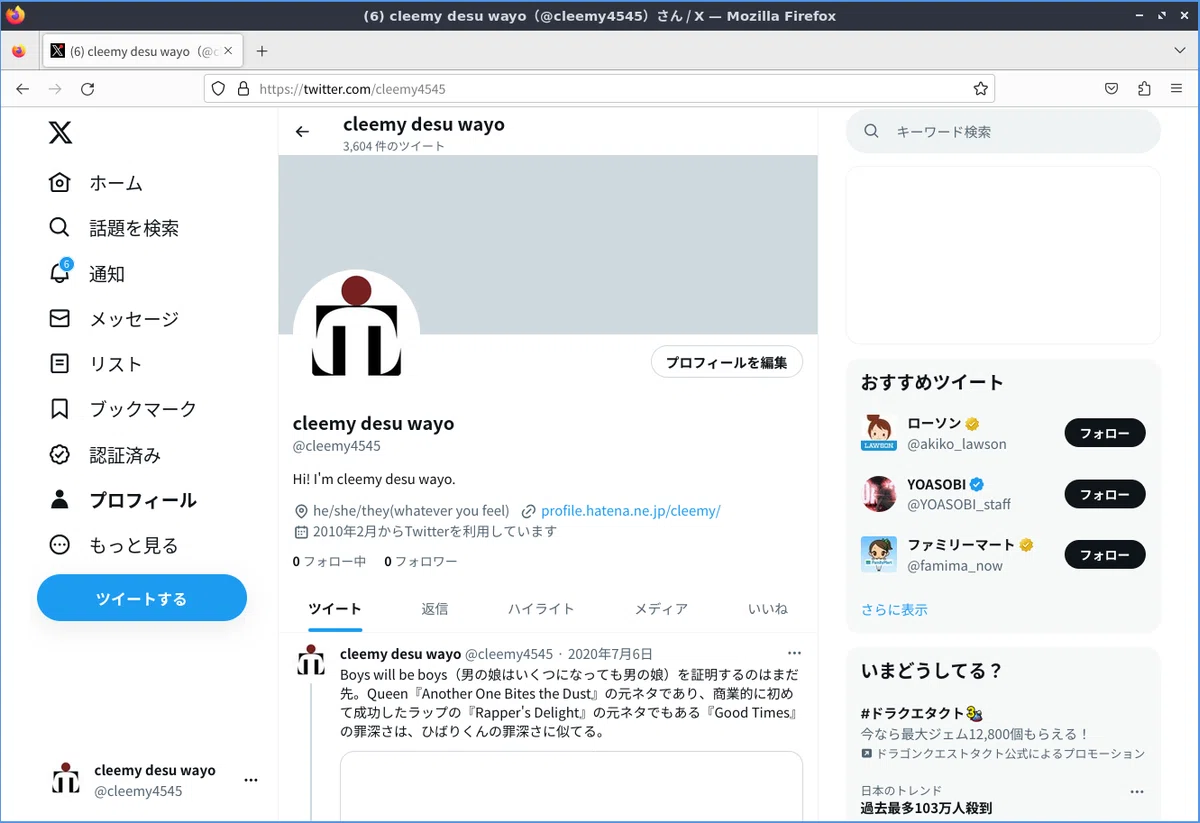Open the Firefox hamburger menu
Screen dimensions: 1200x823
tap(1176, 89)
